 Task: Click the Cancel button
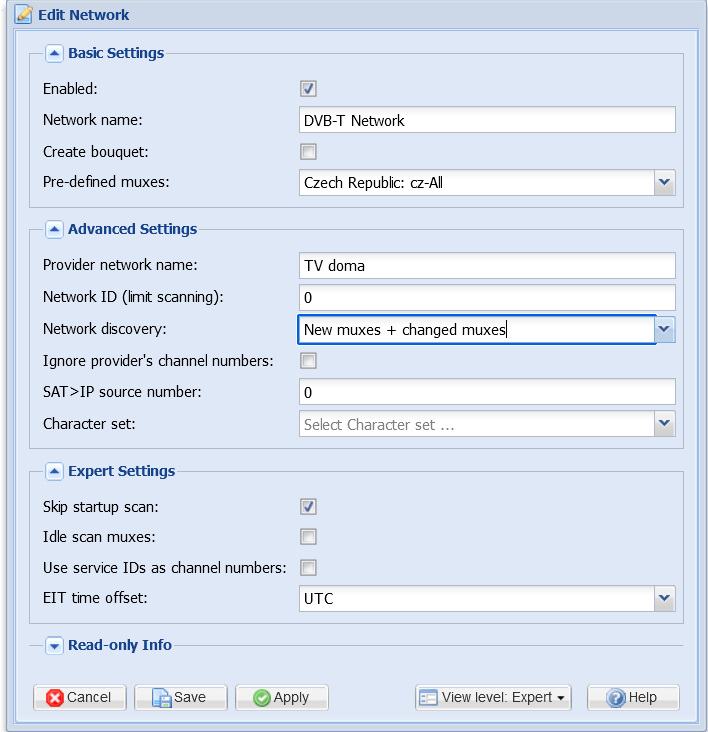coord(80,697)
